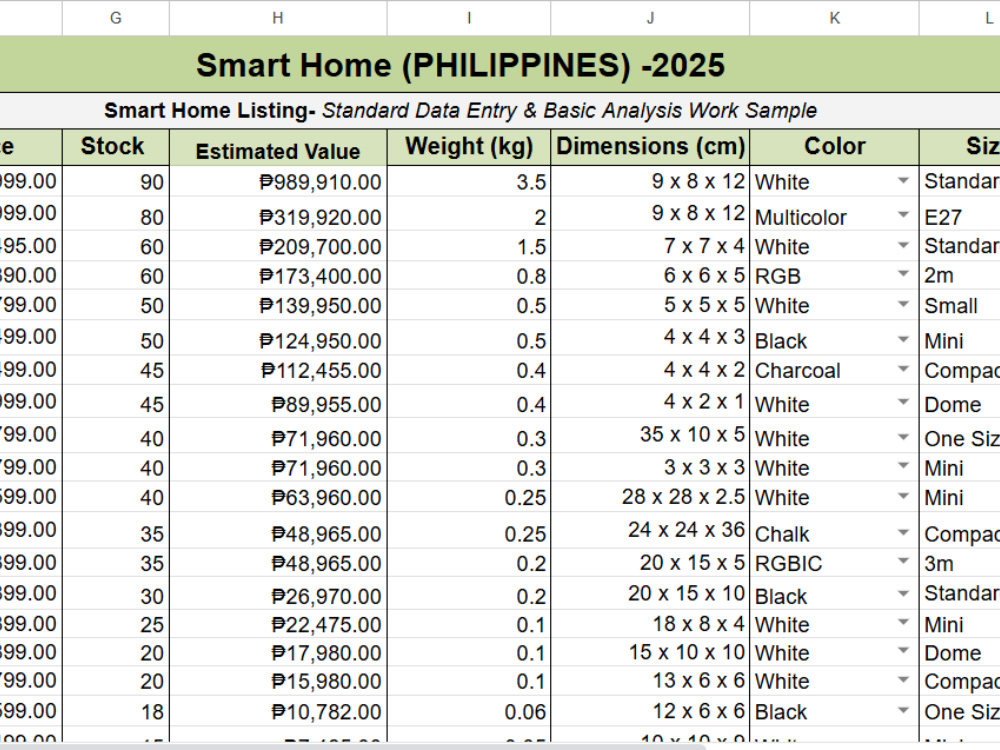Select the Small size cell

(x=960, y=305)
